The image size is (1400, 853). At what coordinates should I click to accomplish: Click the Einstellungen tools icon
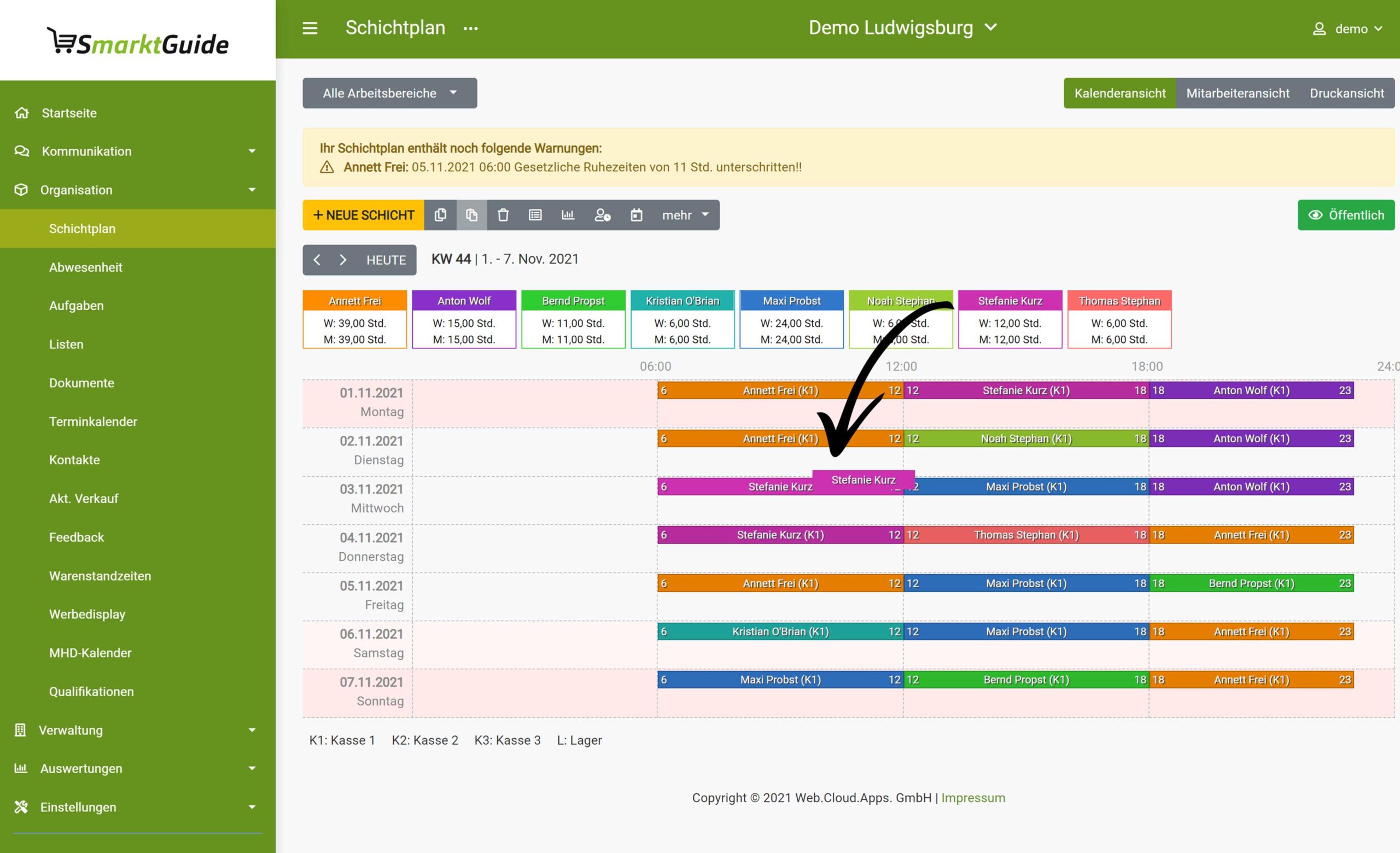click(x=21, y=807)
